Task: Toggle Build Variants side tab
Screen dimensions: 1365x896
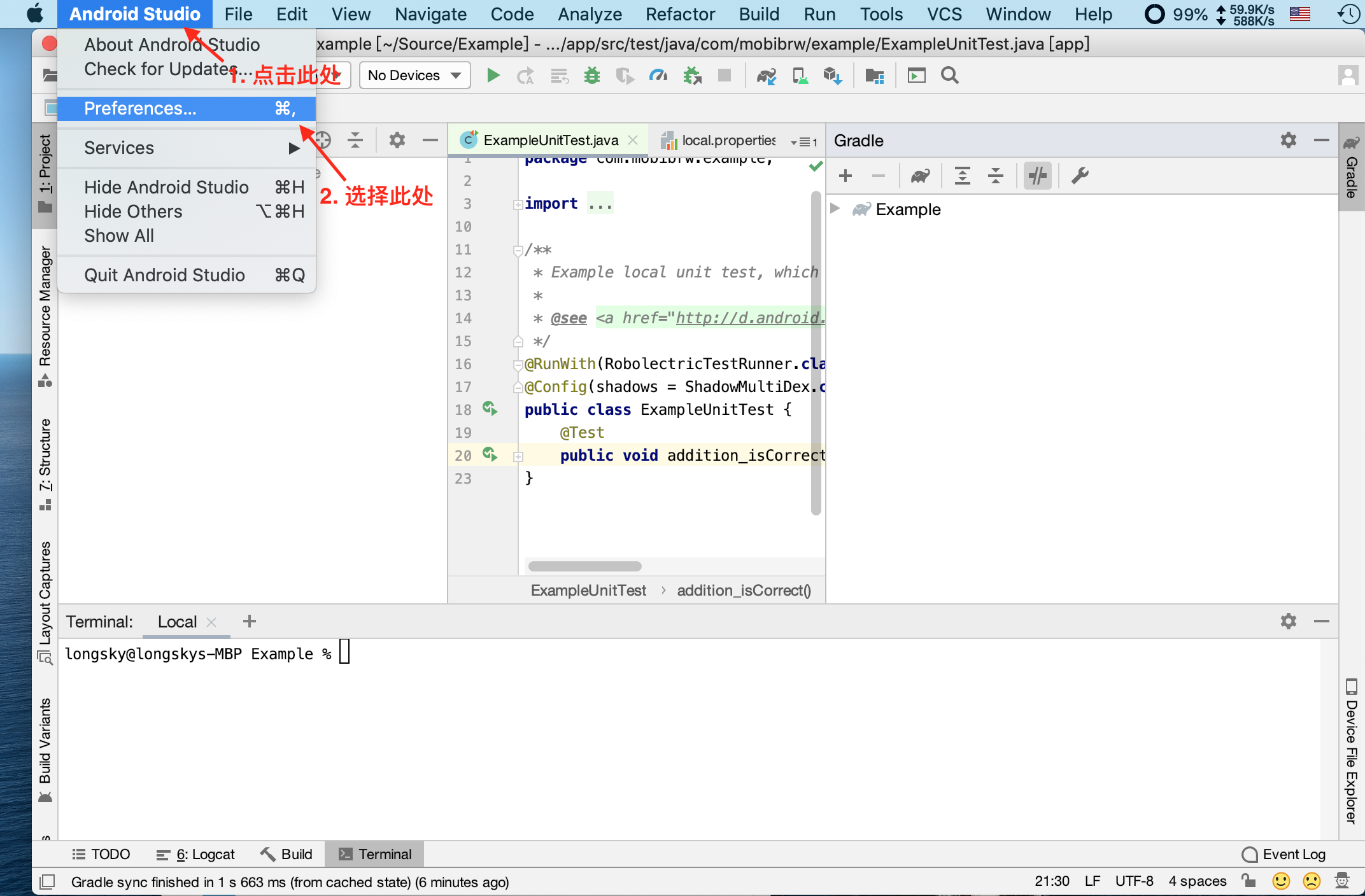Action: click(45, 750)
